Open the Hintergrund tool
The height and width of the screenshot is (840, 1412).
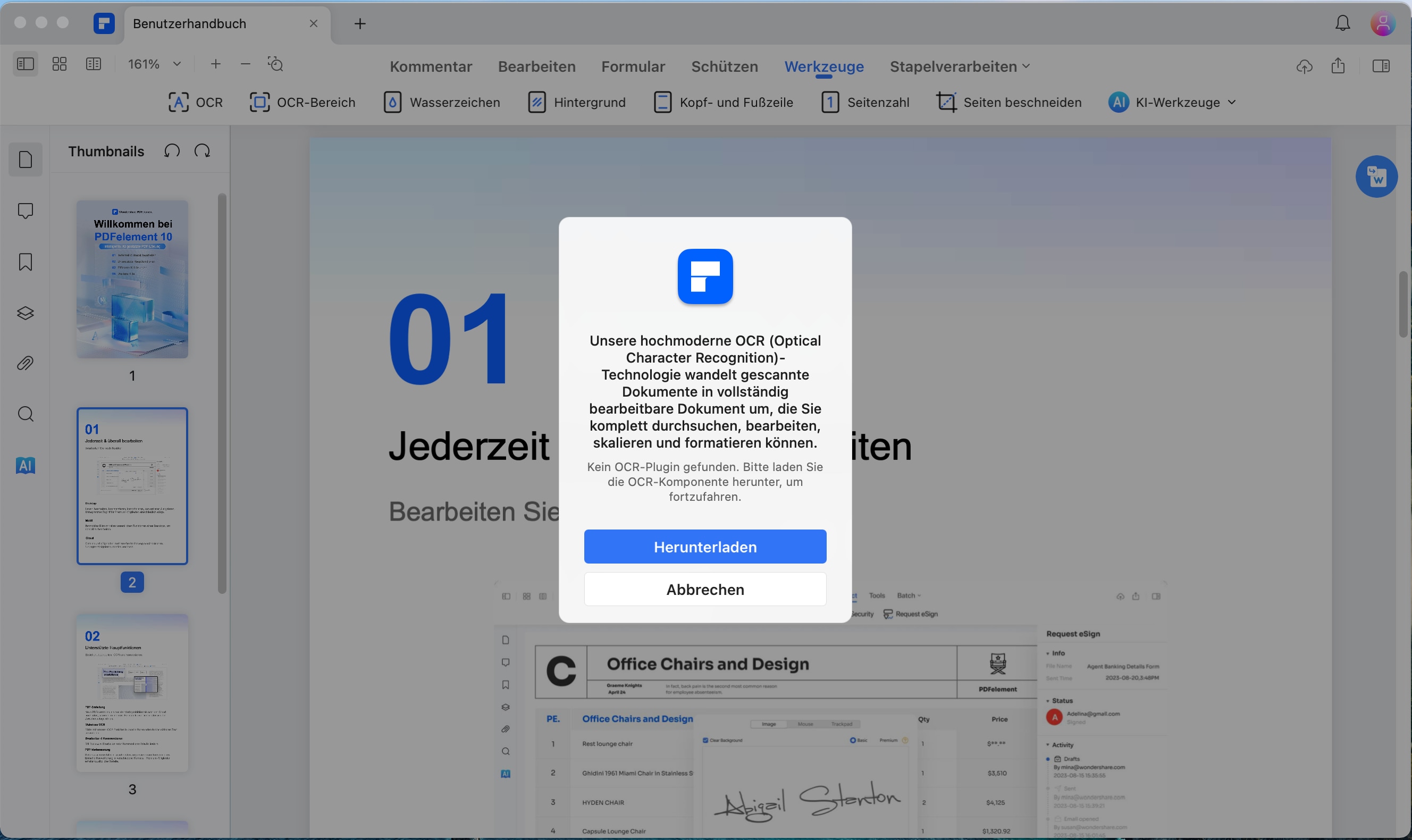[577, 103]
